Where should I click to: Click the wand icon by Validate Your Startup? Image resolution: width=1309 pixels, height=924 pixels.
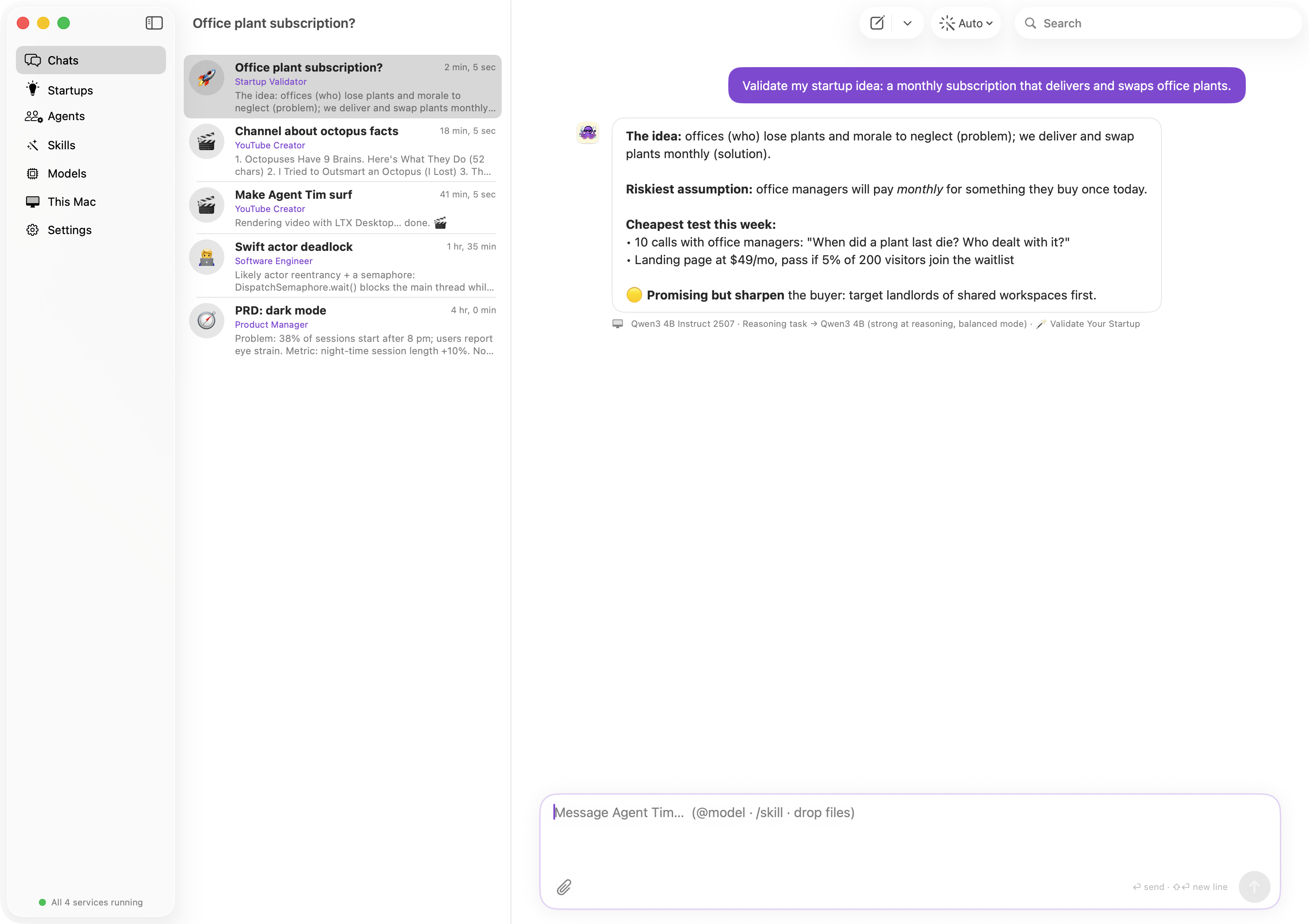click(1041, 324)
